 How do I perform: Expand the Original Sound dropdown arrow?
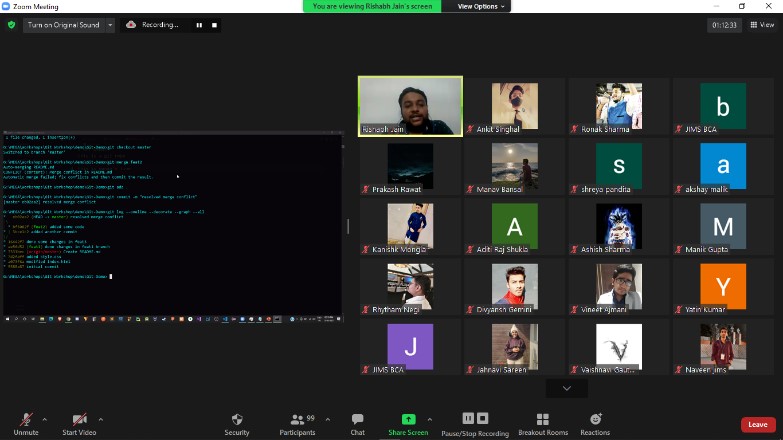(x=110, y=25)
